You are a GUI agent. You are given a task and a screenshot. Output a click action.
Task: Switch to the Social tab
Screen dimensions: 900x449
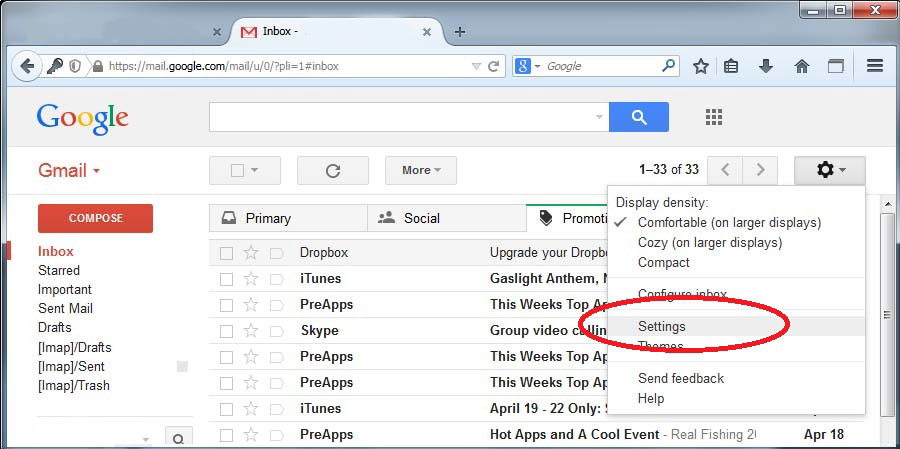(447, 218)
